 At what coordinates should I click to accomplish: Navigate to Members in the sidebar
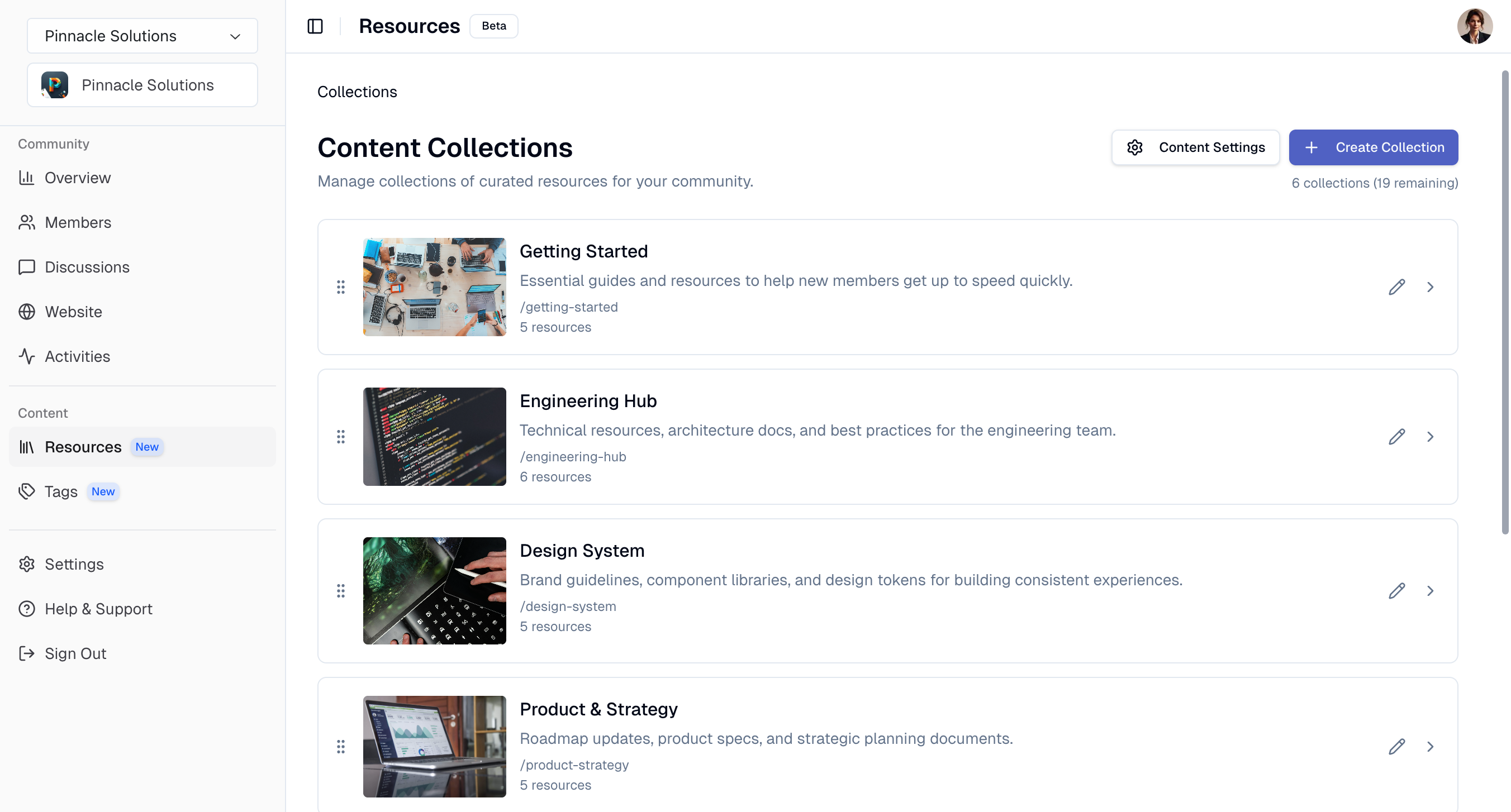pos(78,222)
